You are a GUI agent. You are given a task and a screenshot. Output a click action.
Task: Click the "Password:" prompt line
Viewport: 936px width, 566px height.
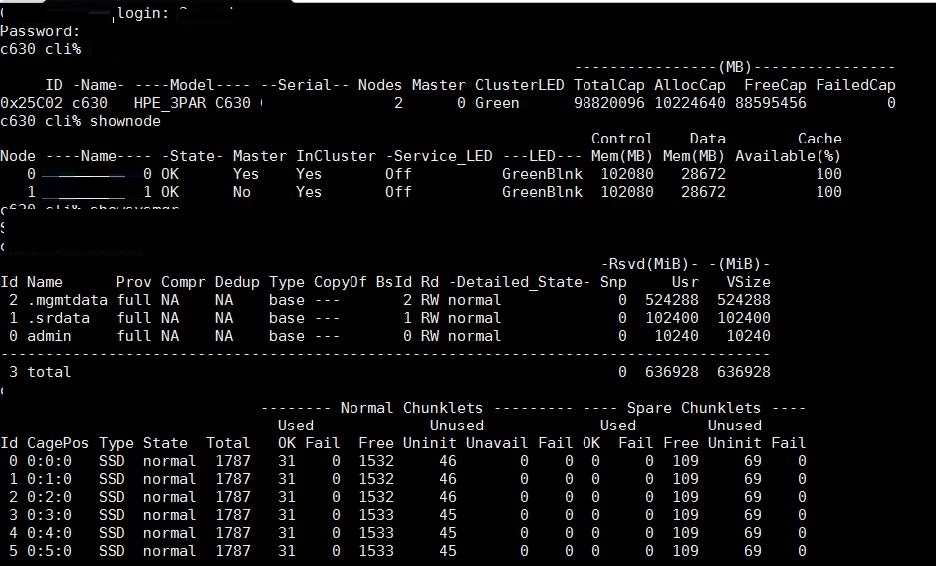[x=40, y=31]
